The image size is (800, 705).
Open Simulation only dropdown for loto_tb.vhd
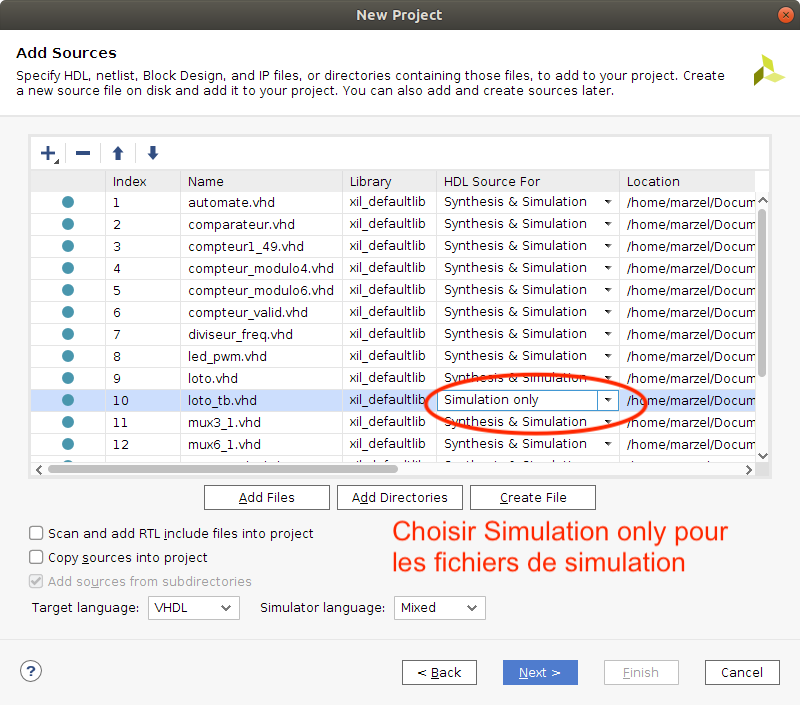(608, 400)
